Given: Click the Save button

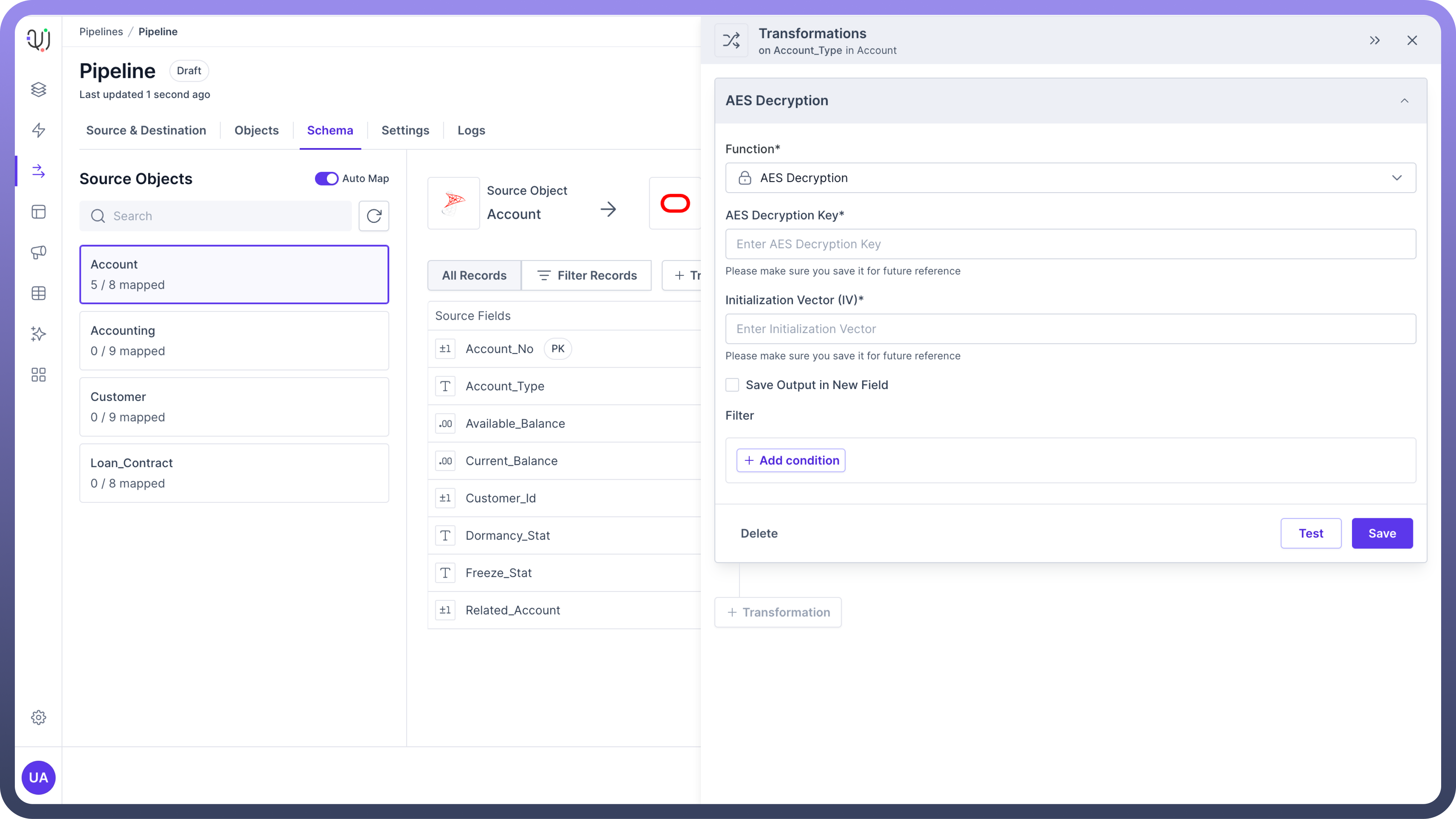Looking at the screenshot, I should coord(1381,533).
